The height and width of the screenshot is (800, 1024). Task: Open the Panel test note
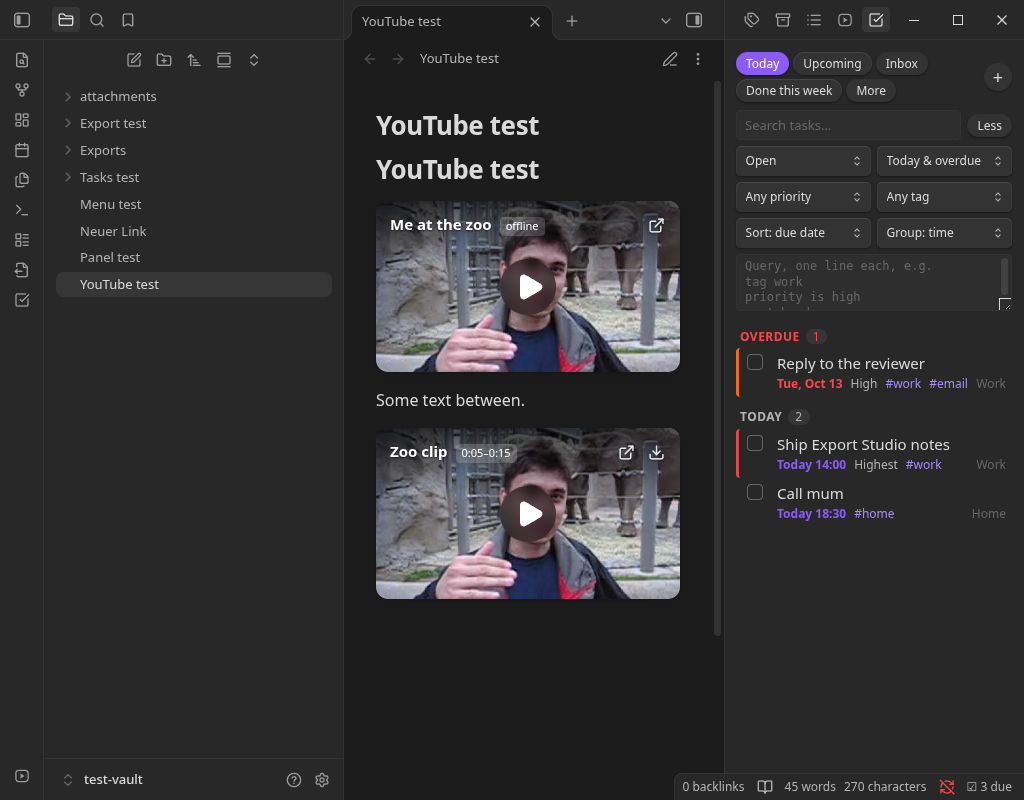(194, 258)
